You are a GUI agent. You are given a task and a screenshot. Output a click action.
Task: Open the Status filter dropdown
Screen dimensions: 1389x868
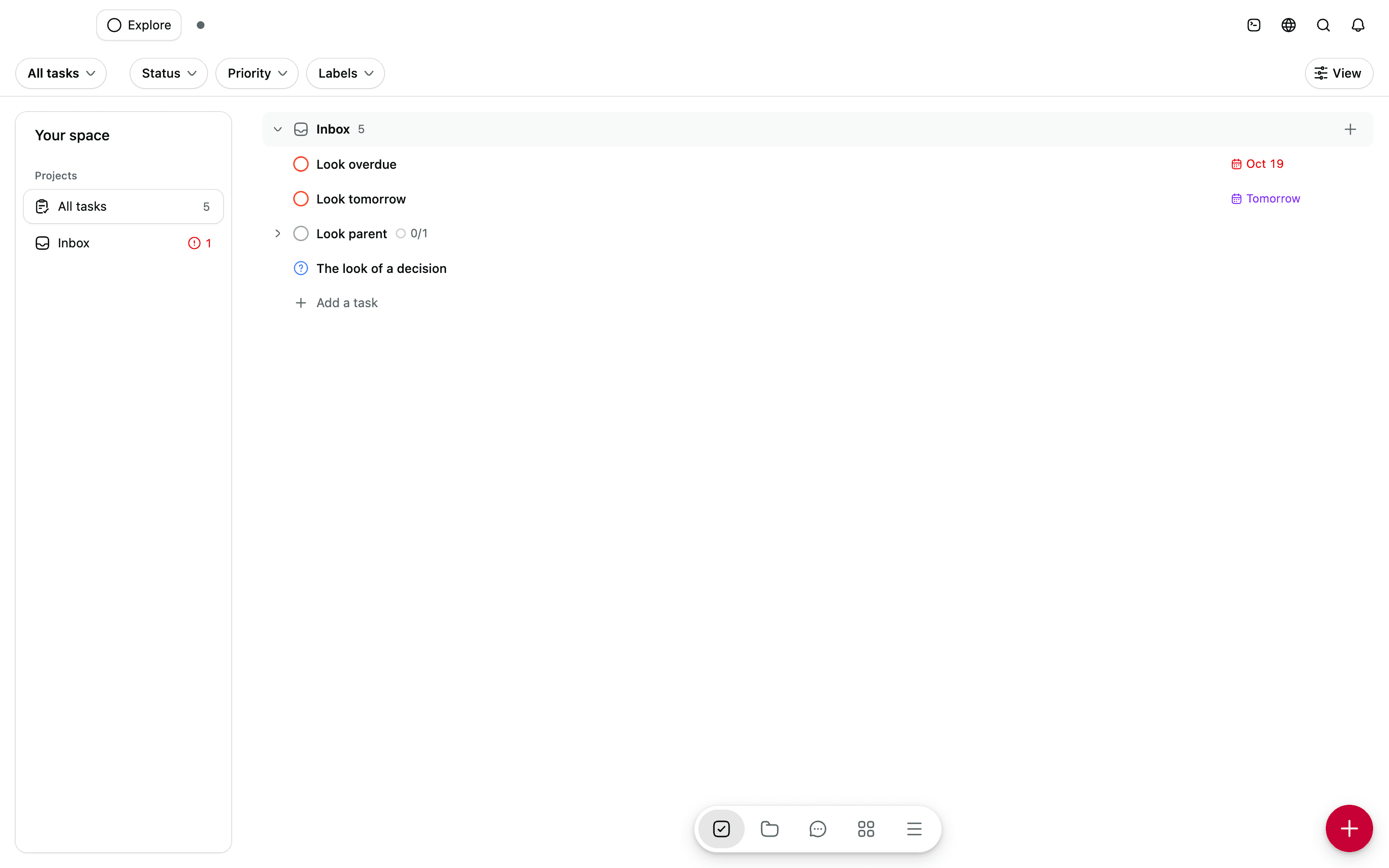click(169, 73)
